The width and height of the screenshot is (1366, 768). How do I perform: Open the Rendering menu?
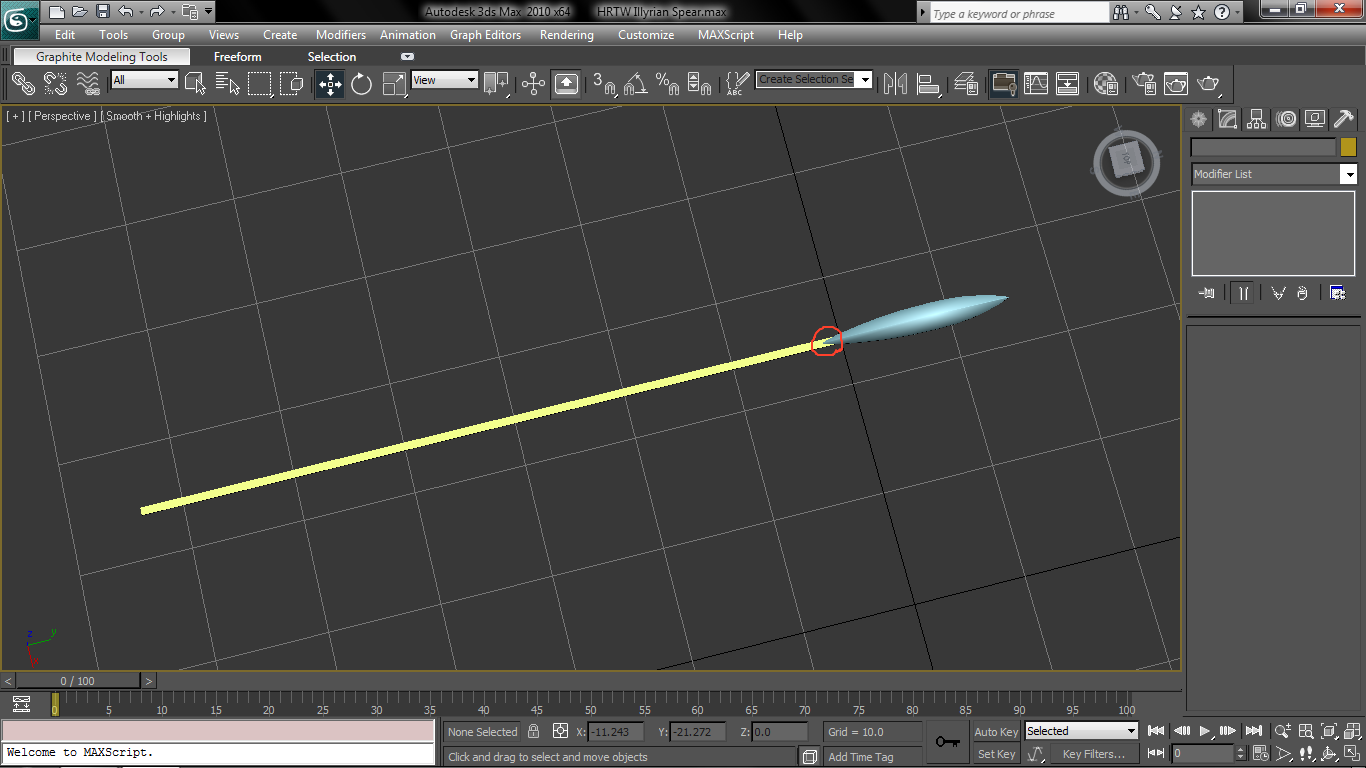point(567,34)
